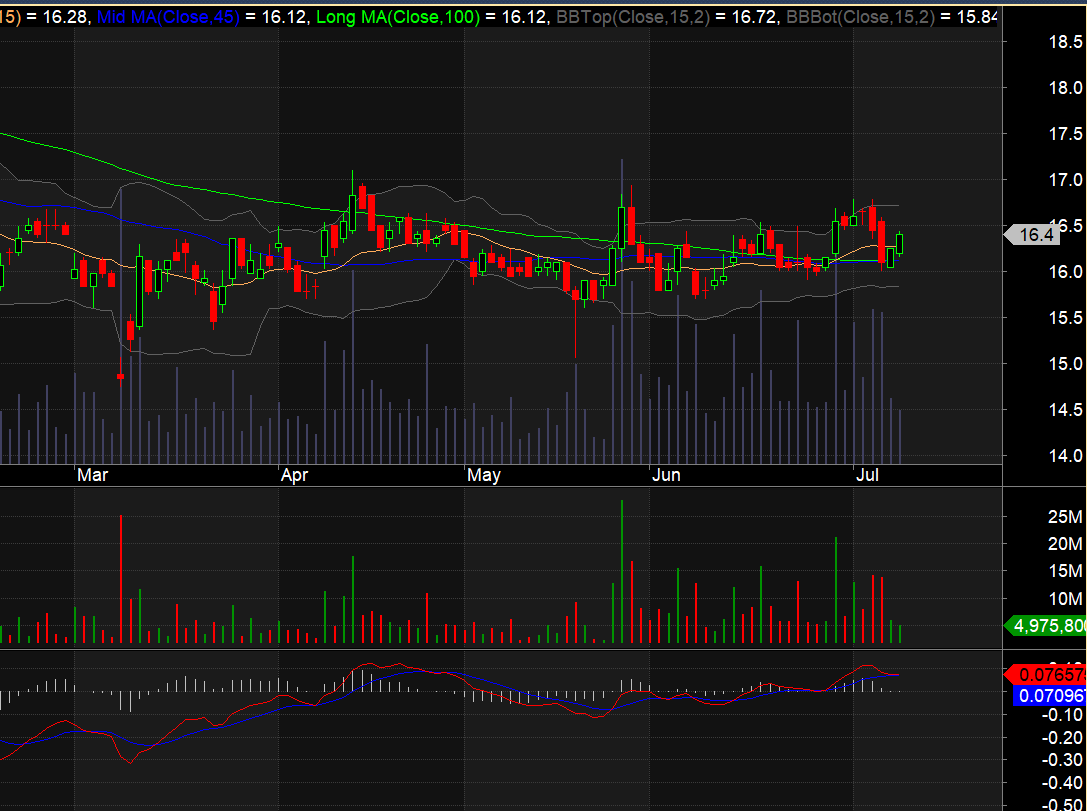Screen dimensions: 1087x811
Task: Click the 14.0 price axis label
Action: (x=1066, y=455)
